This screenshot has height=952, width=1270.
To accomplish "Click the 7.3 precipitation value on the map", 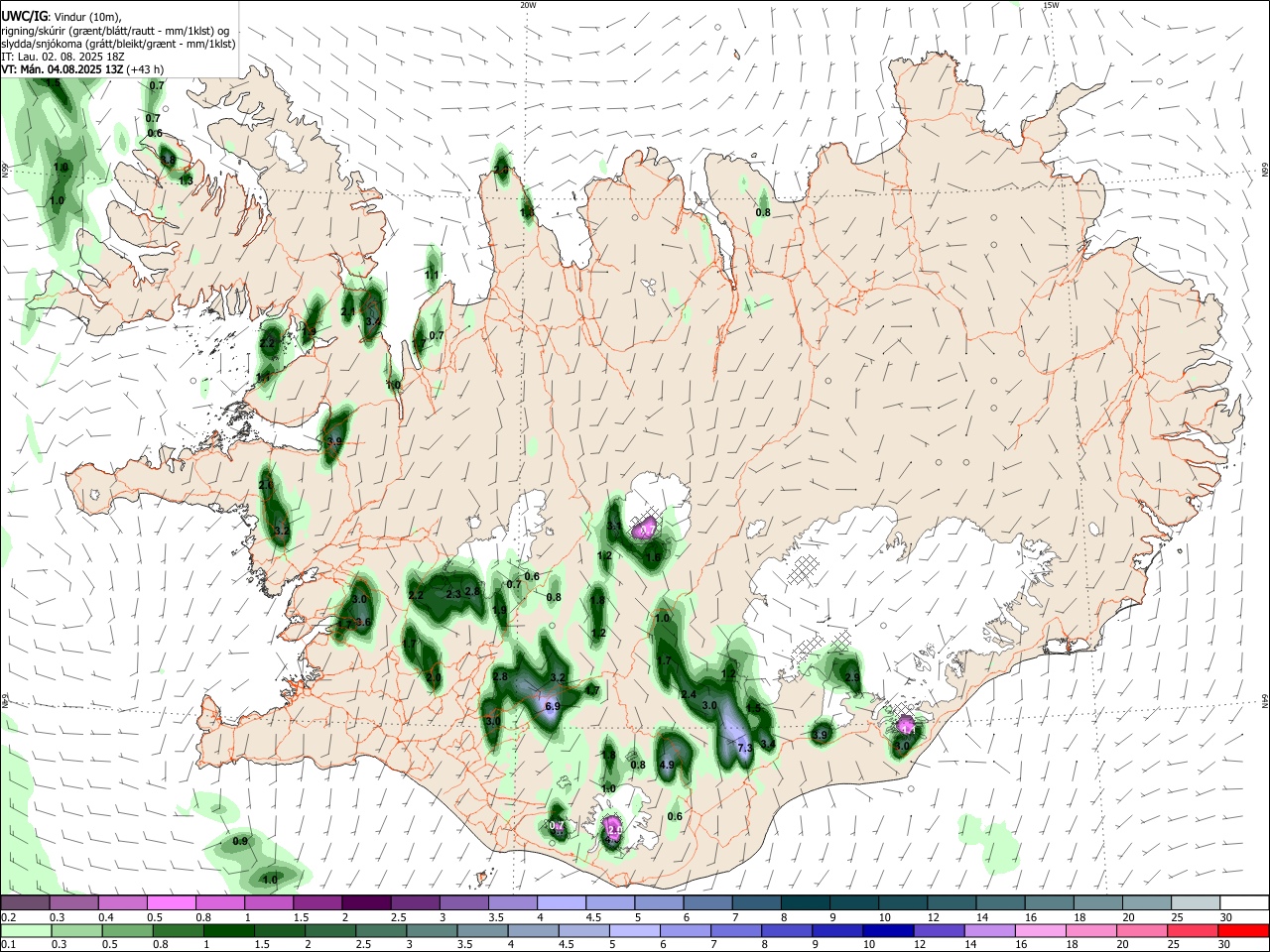I will 745,748.
